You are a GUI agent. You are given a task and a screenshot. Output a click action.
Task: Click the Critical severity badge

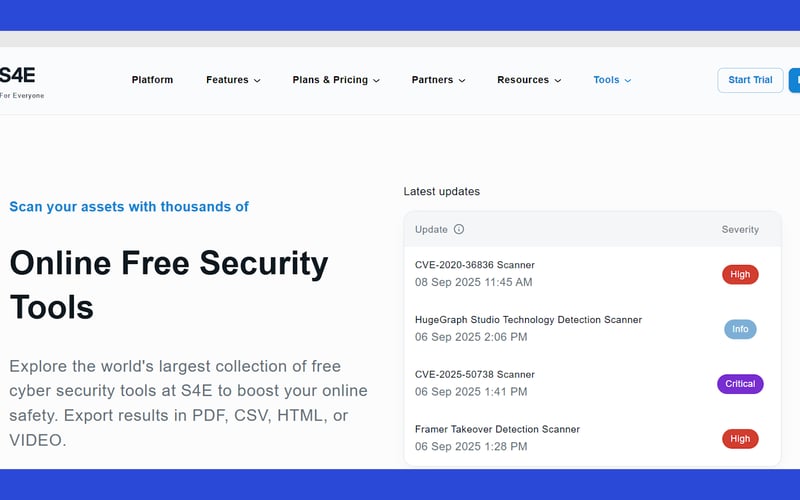(x=740, y=384)
